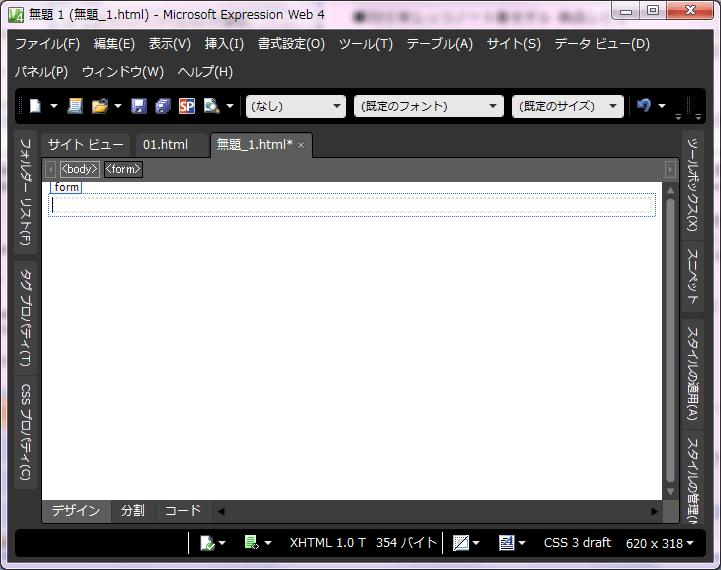
Task: Open the データ ビュー(D) menu
Action: click(x=602, y=44)
